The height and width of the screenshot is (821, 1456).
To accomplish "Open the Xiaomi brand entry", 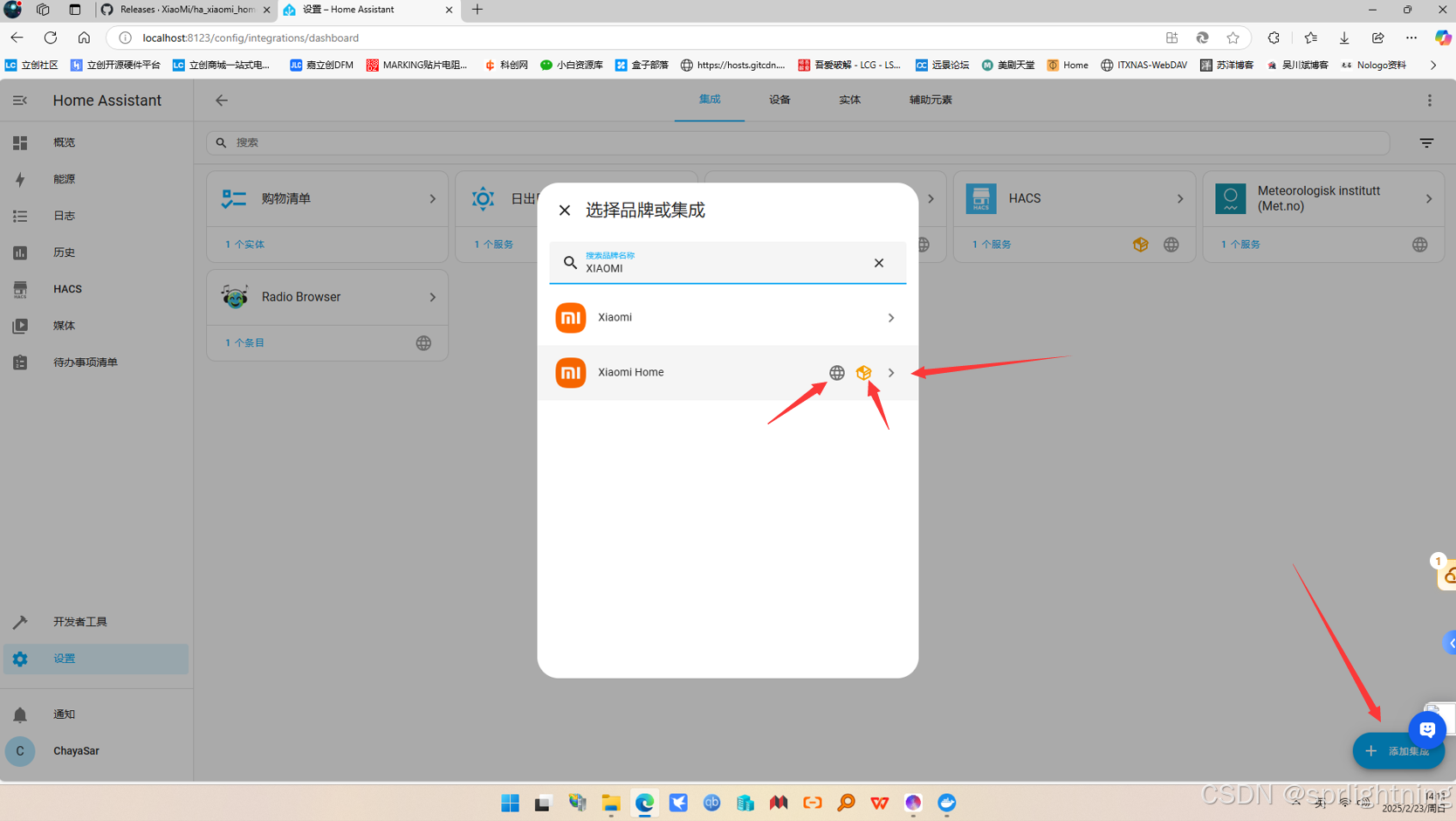I will pyautogui.click(x=727, y=318).
